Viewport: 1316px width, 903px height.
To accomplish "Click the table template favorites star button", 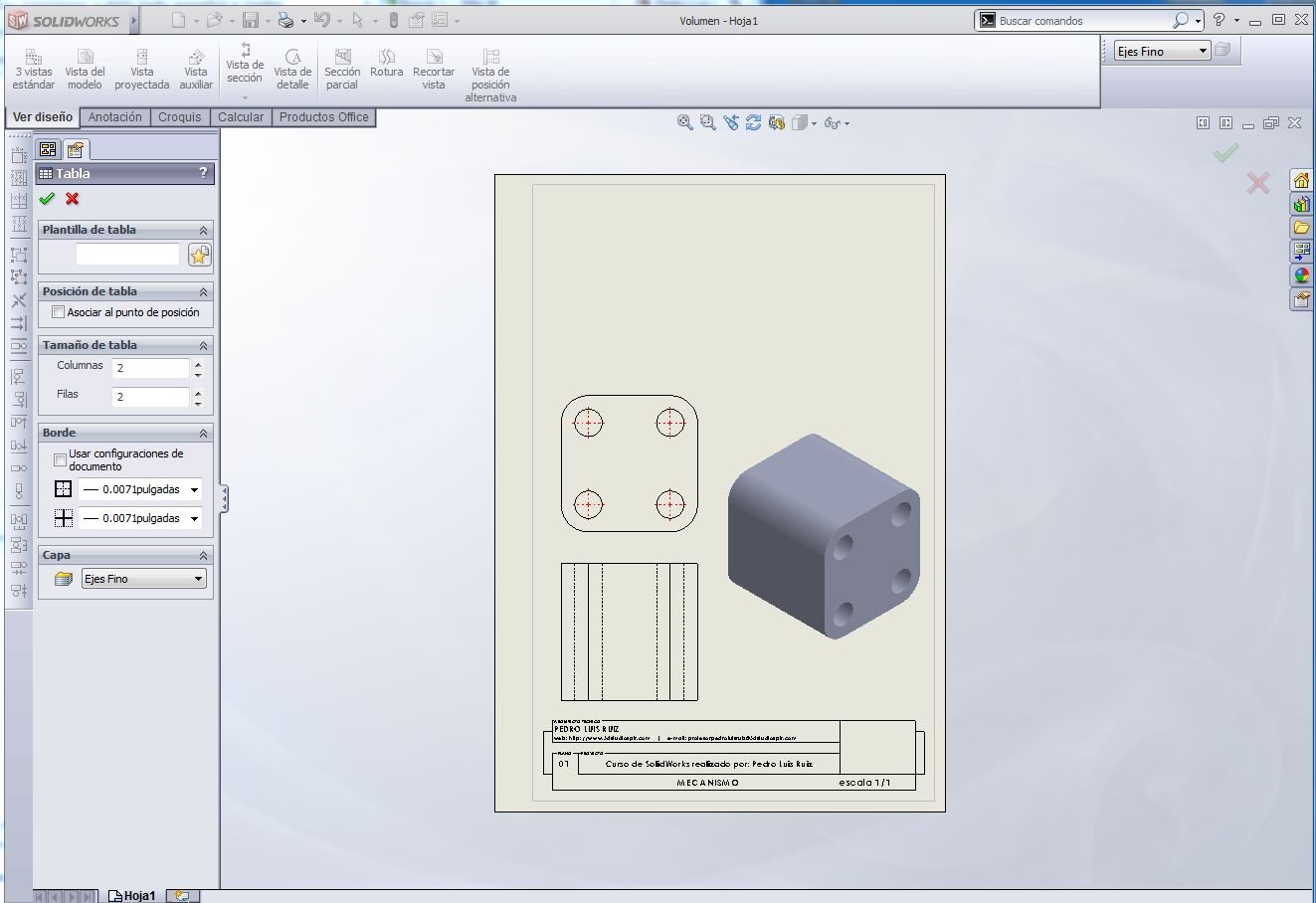I will pos(199,256).
